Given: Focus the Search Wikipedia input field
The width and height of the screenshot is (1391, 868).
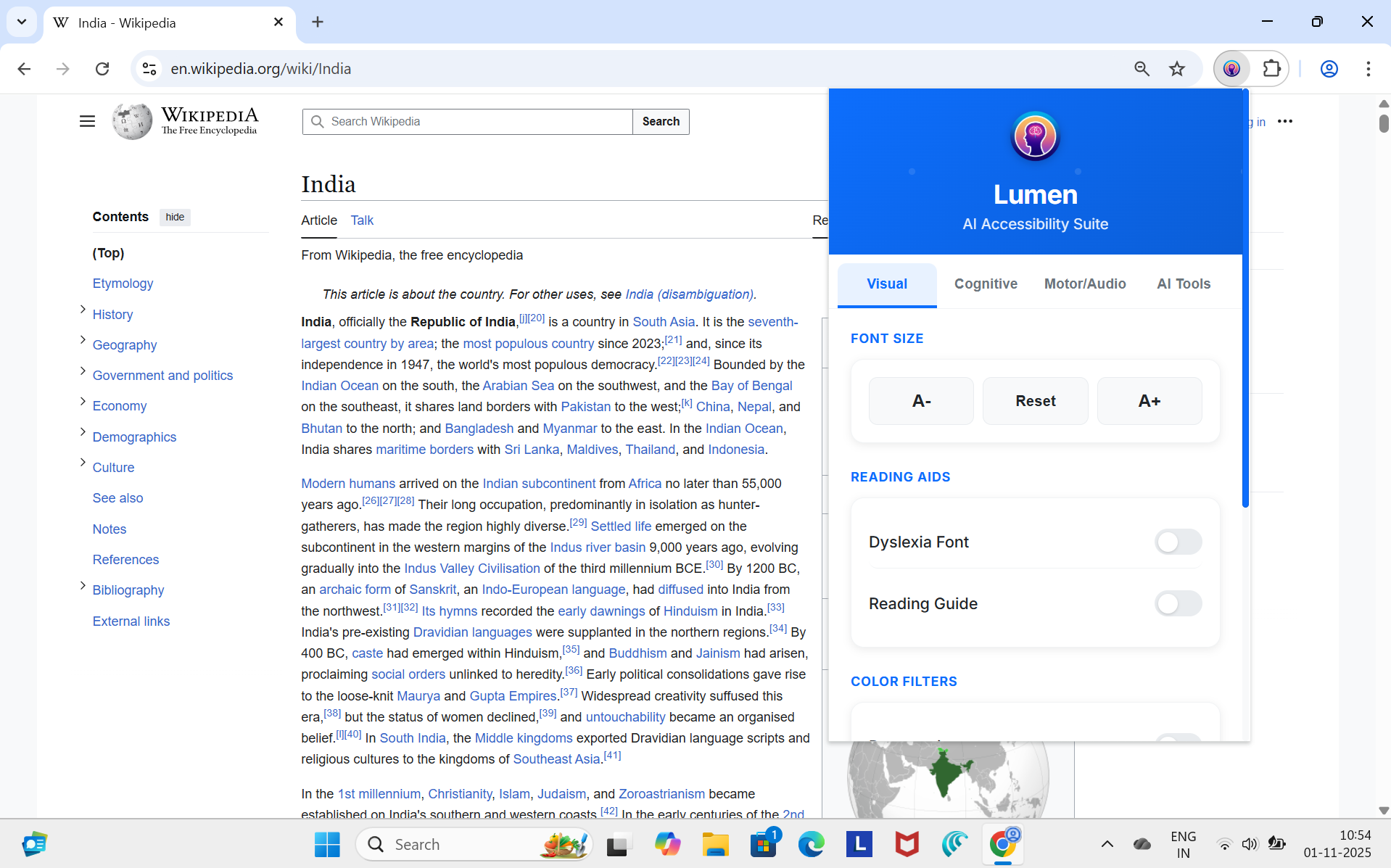Looking at the screenshot, I should click(x=468, y=122).
